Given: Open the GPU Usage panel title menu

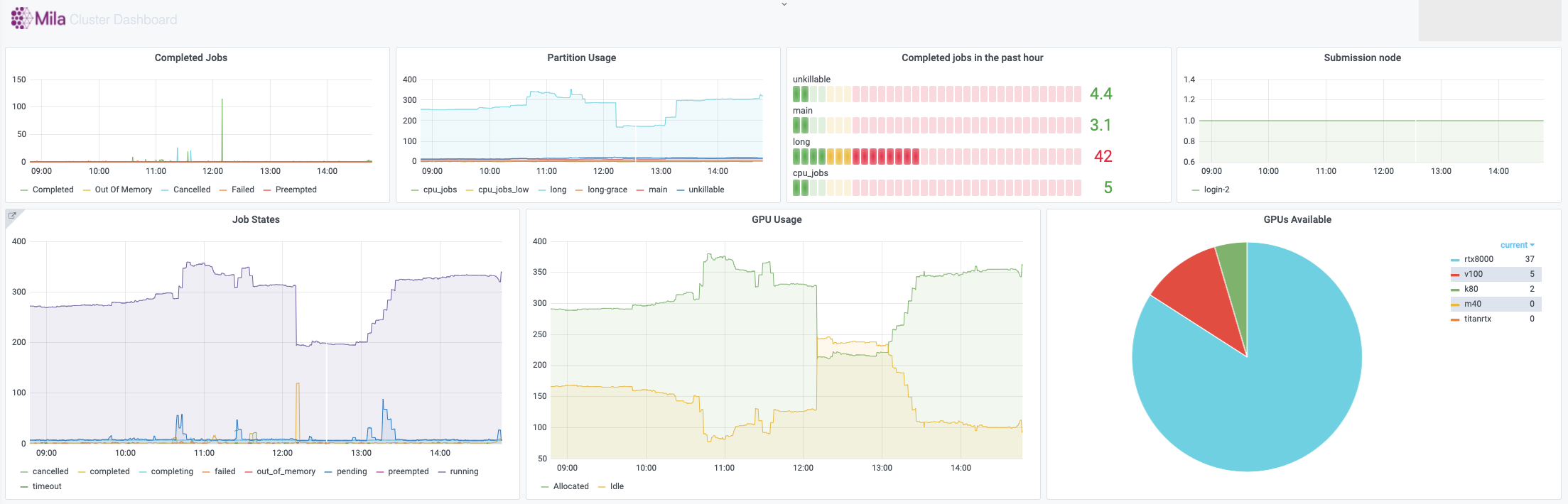Looking at the screenshot, I should pyautogui.click(x=776, y=219).
